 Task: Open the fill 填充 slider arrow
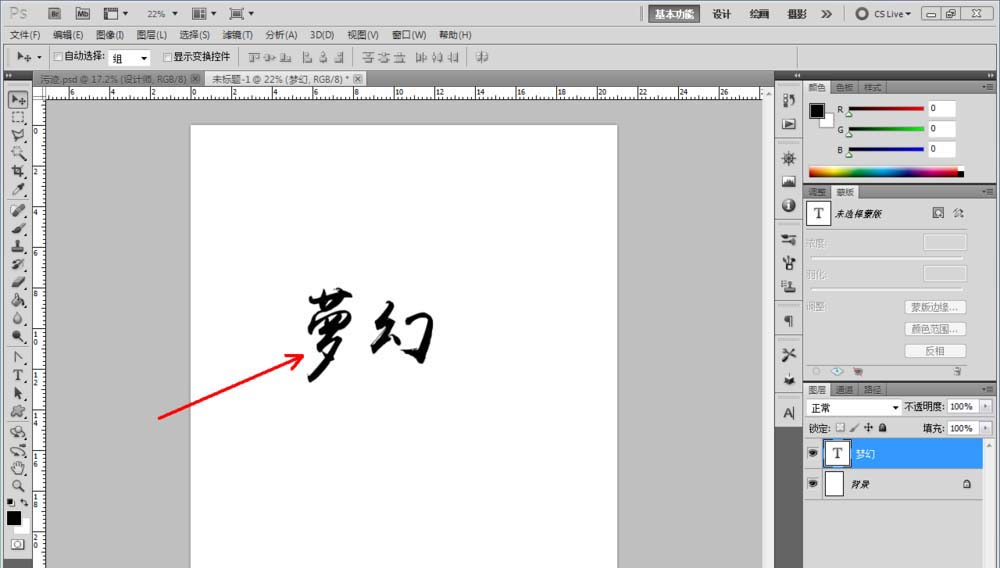pos(985,428)
